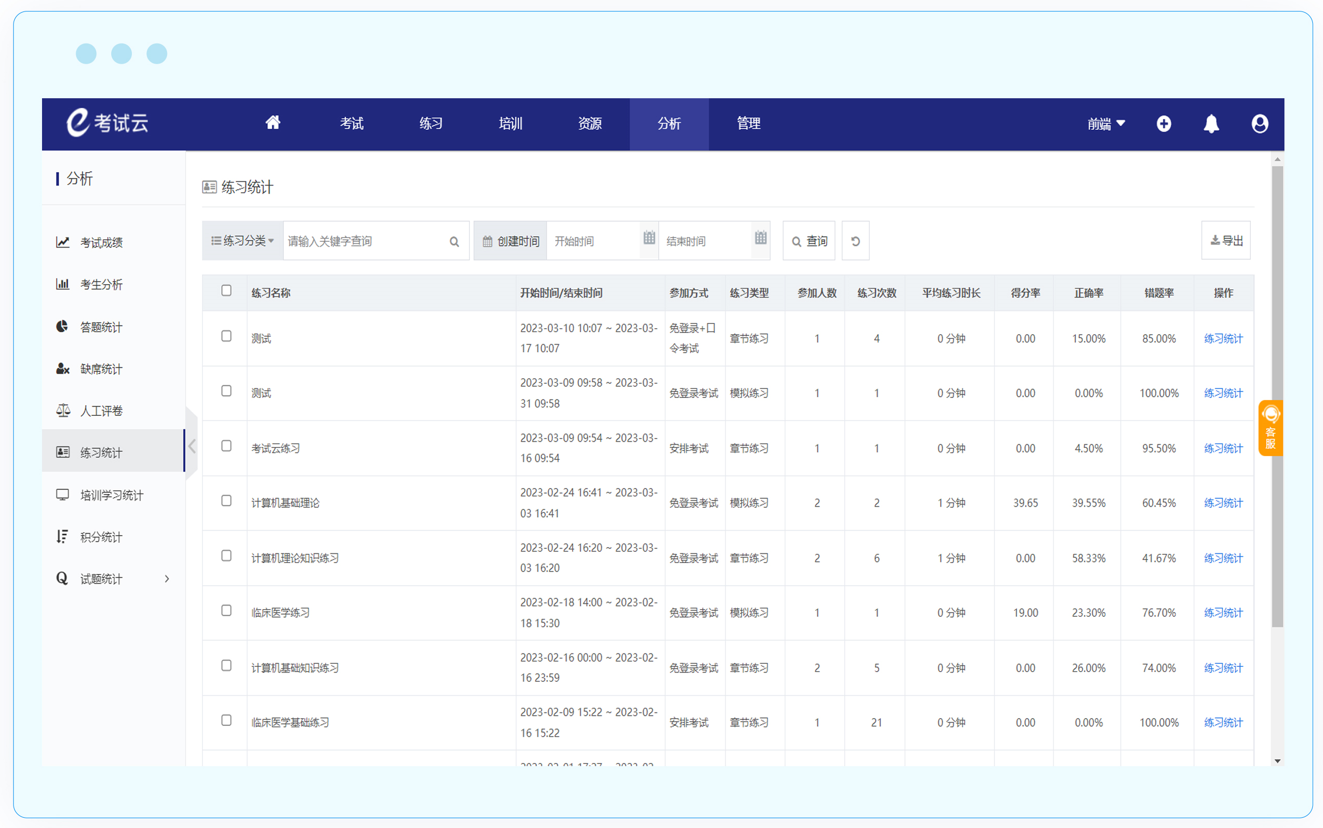Check the box for 考试云练习 row
1323x828 pixels.
pos(226,446)
